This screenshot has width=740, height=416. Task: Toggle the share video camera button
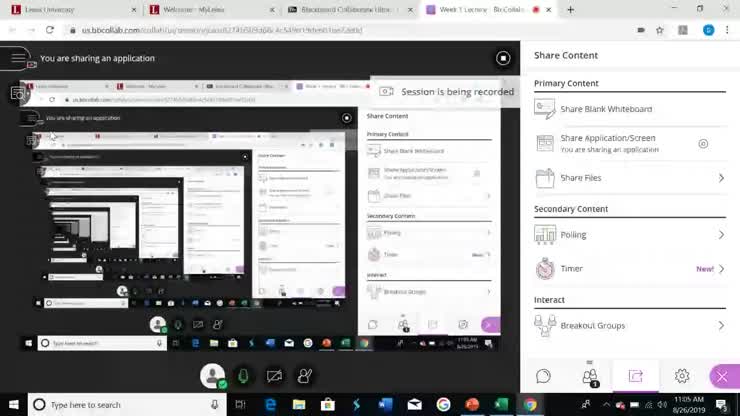pos(274,376)
